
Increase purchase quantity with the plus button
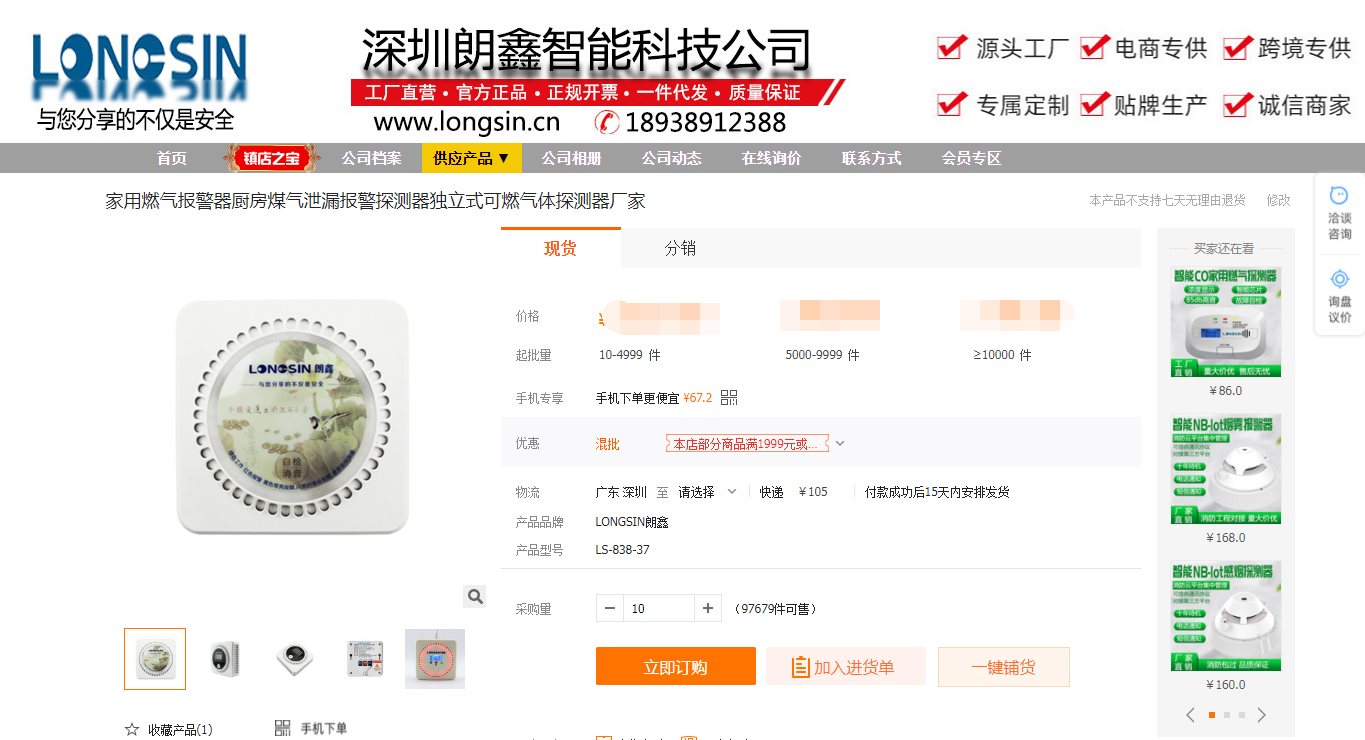point(707,608)
